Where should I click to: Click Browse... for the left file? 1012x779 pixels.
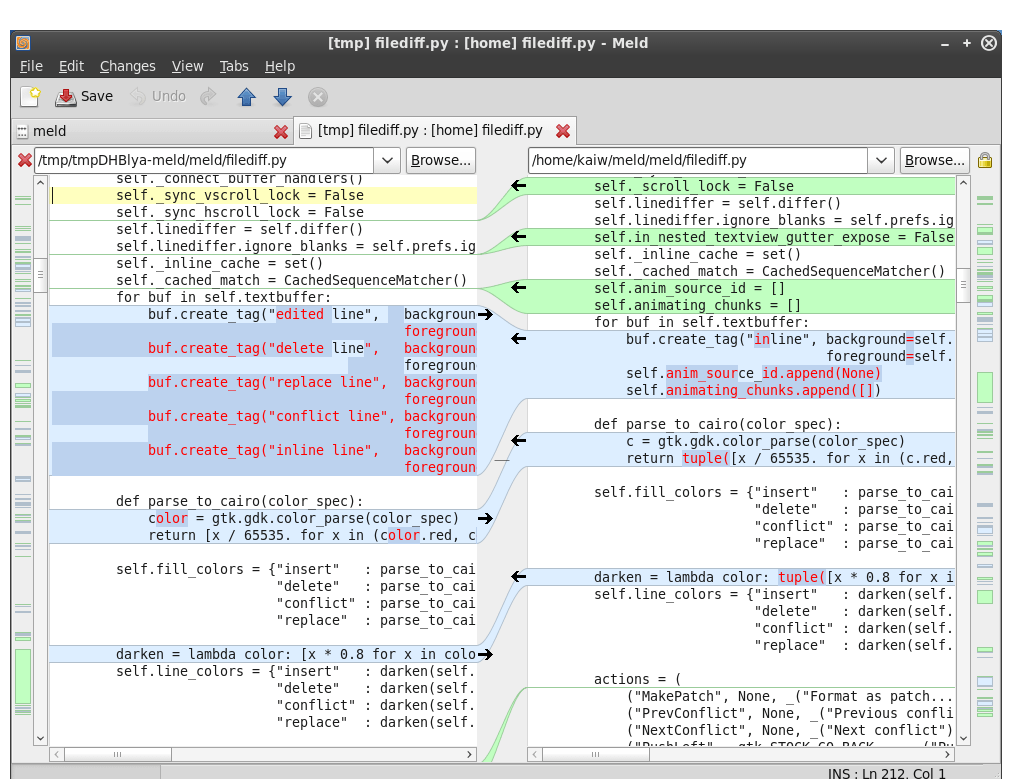pos(440,160)
